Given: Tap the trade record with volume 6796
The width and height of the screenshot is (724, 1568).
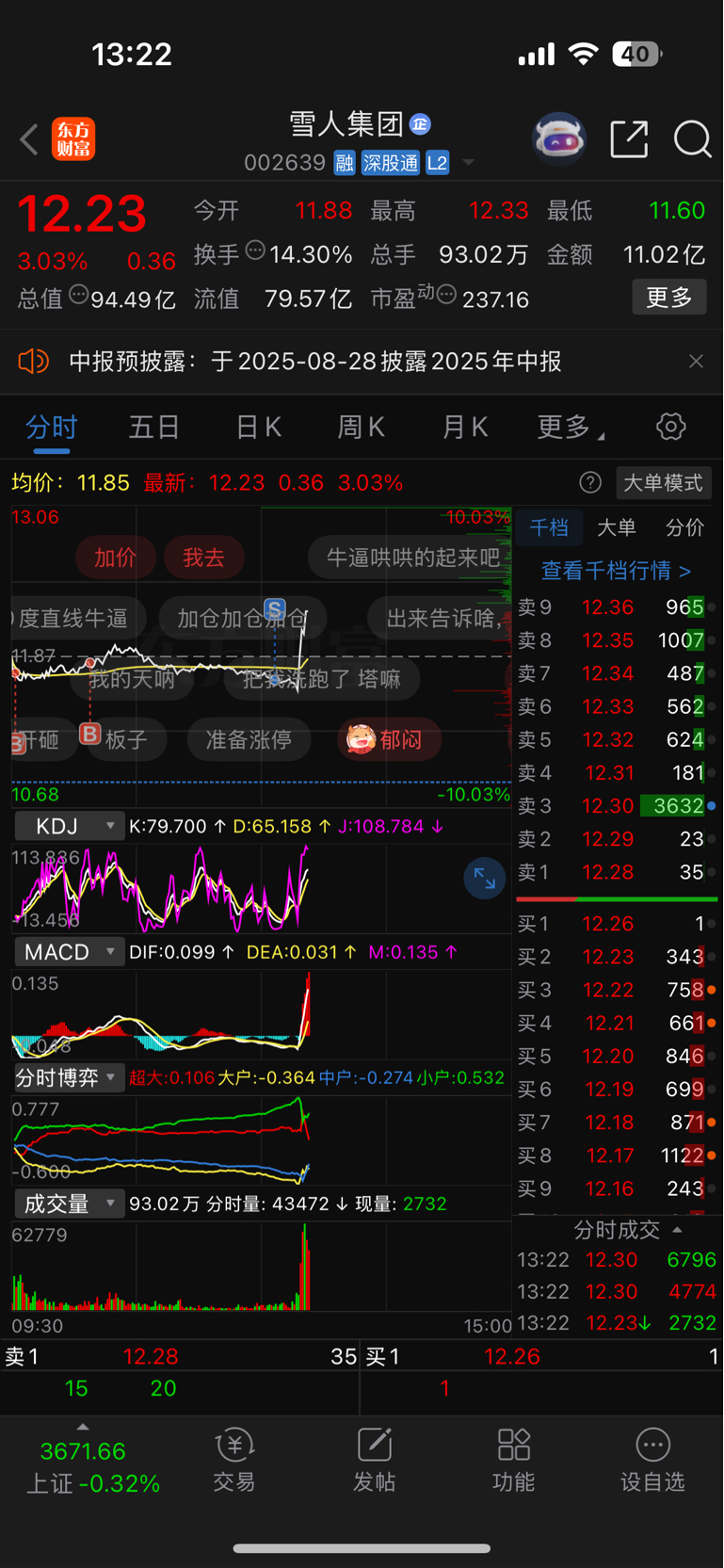Looking at the screenshot, I should (x=617, y=1260).
